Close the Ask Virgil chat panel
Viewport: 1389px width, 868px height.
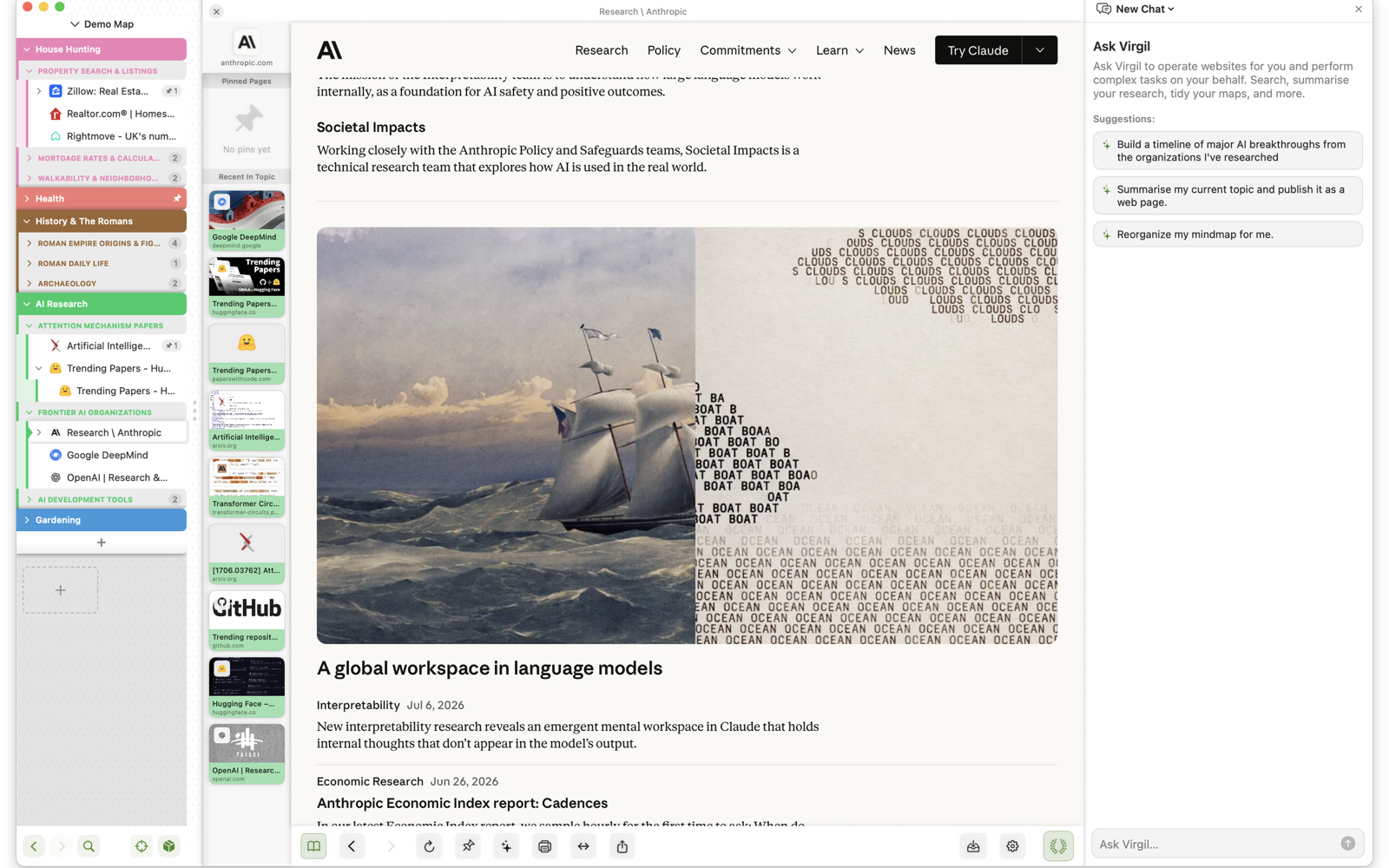pyautogui.click(x=1359, y=9)
